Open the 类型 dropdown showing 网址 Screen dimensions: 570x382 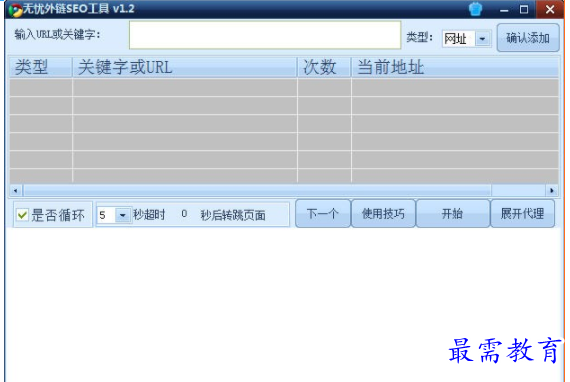coord(466,38)
